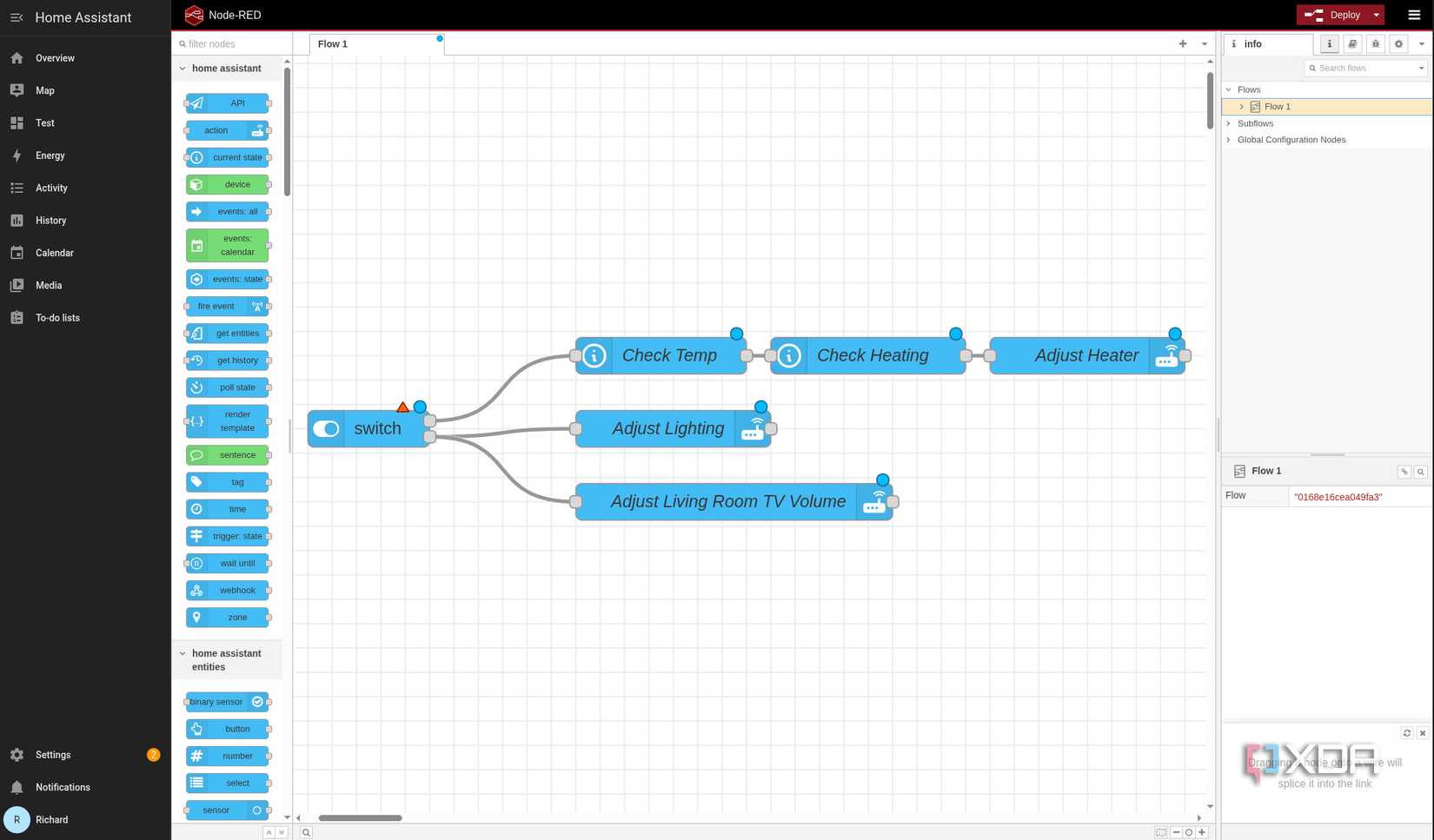Expand Global Configuration Nodes section

[x=1229, y=140]
